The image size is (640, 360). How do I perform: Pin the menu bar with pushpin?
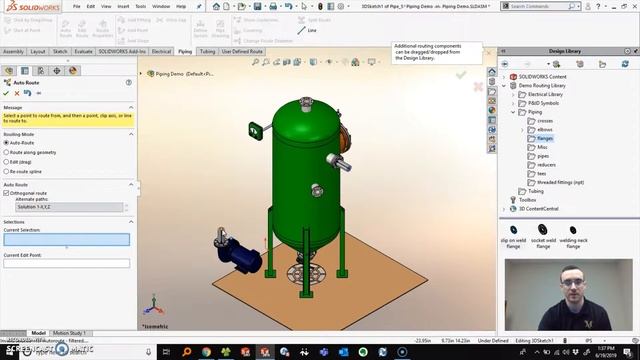(x=199, y=6)
